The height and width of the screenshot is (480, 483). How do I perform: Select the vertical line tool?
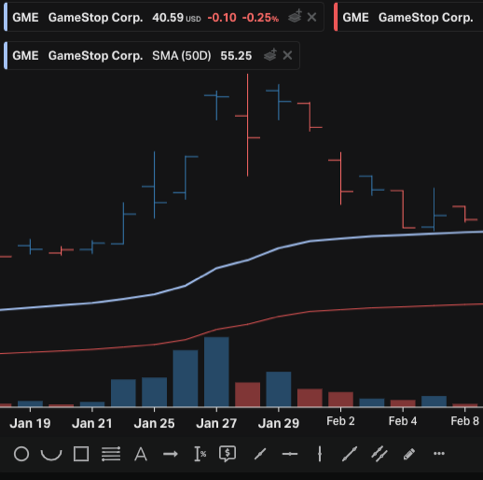pos(320,454)
